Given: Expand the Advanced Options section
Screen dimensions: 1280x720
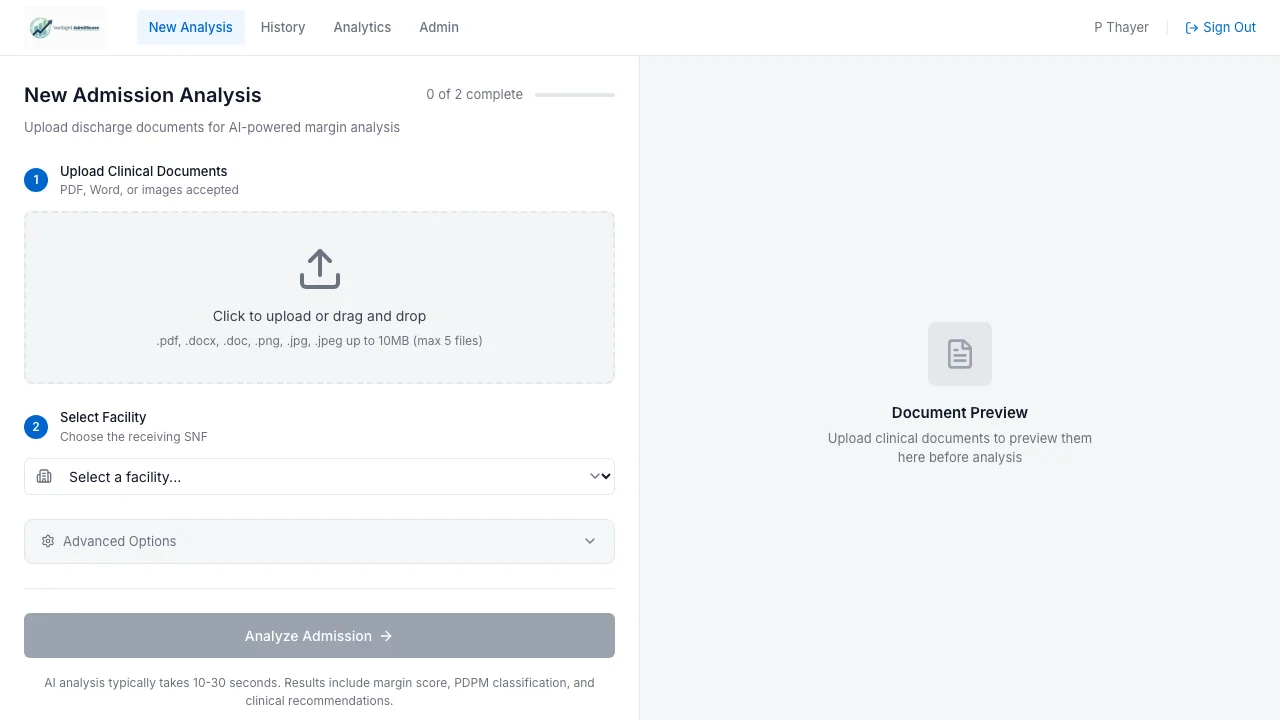Looking at the screenshot, I should 319,541.
